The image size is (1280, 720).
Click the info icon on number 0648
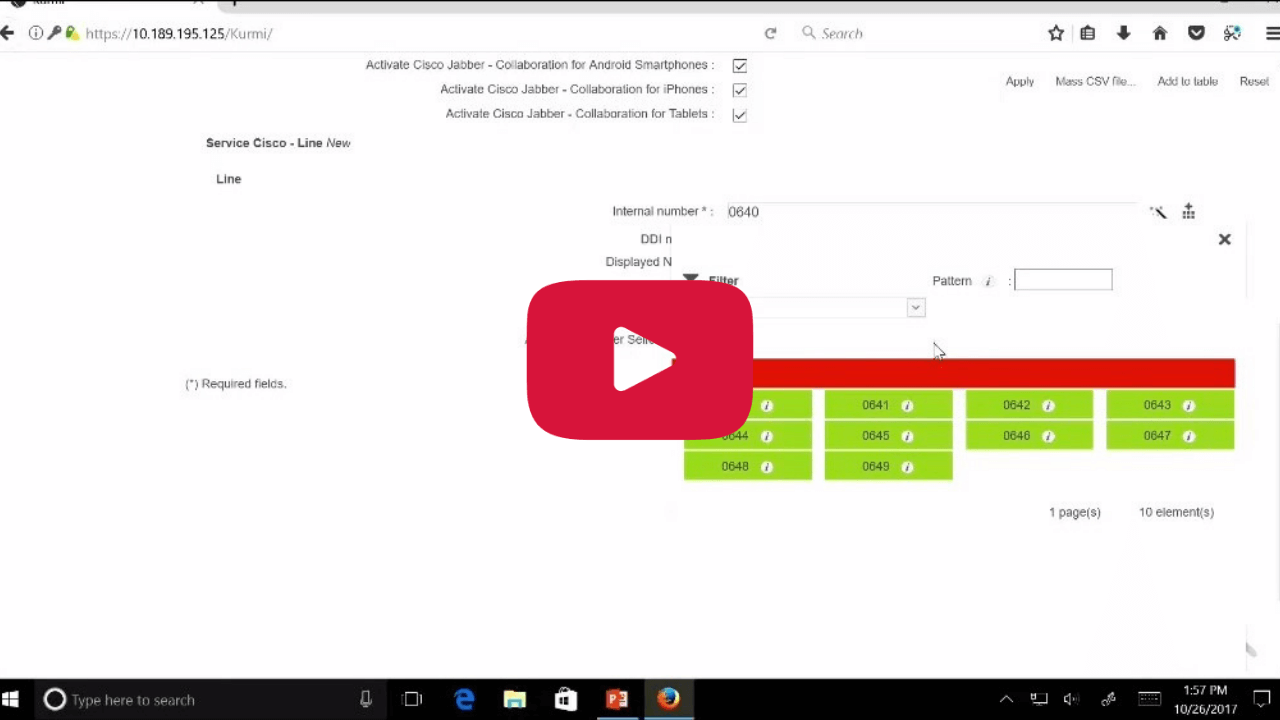[x=767, y=467]
